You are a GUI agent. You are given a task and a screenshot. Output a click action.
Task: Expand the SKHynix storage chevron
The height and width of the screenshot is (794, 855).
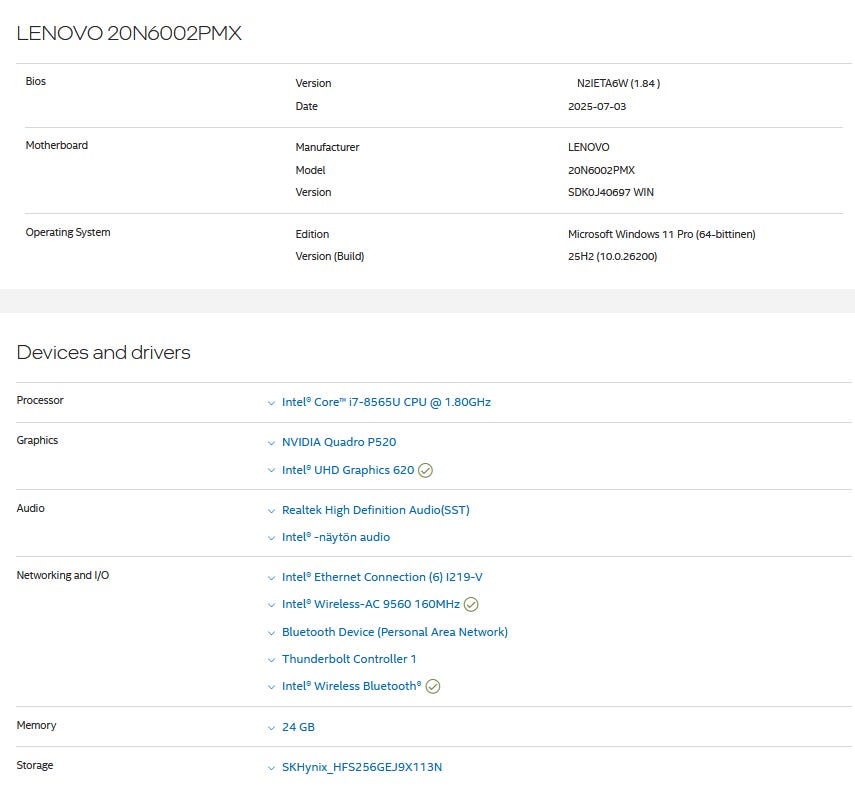[271, 768]
